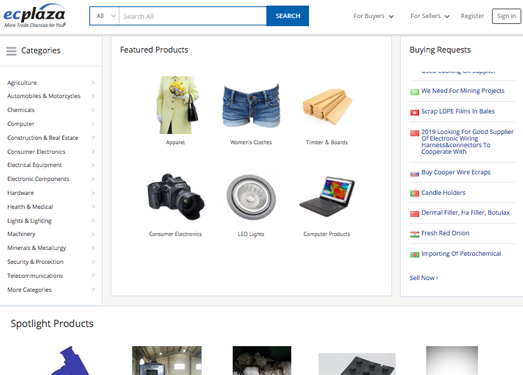Open the Consumer Electronics sidebar category

[x=36, y=151]
